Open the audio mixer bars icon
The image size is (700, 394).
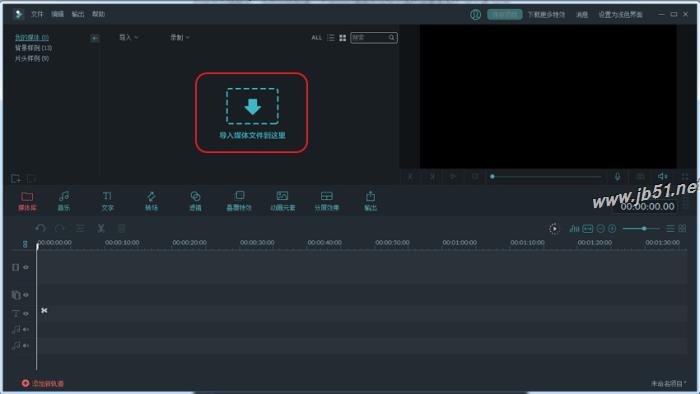click(574, 228)
